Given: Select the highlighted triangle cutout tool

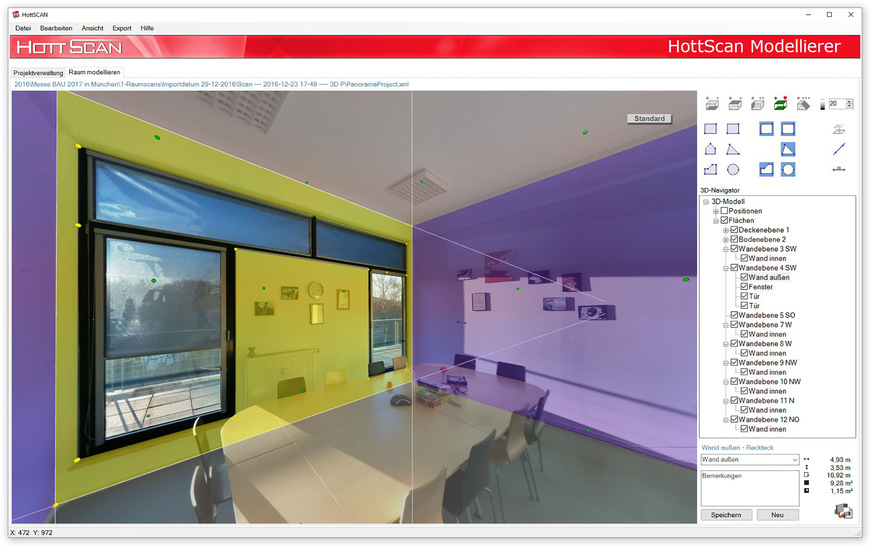Looking at the screenshot, I should pos(788,149).
